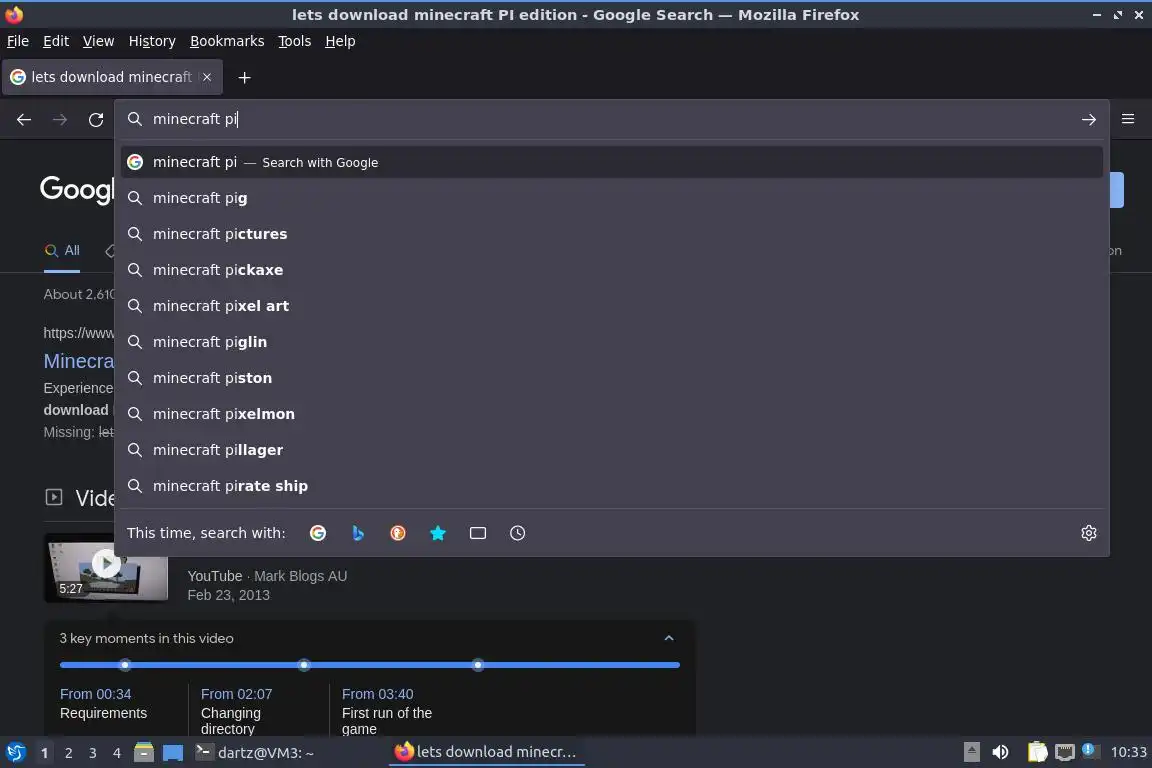
Task: Select the 'minecraft pictures' suggestion
Action: click(x=612, y=234)
